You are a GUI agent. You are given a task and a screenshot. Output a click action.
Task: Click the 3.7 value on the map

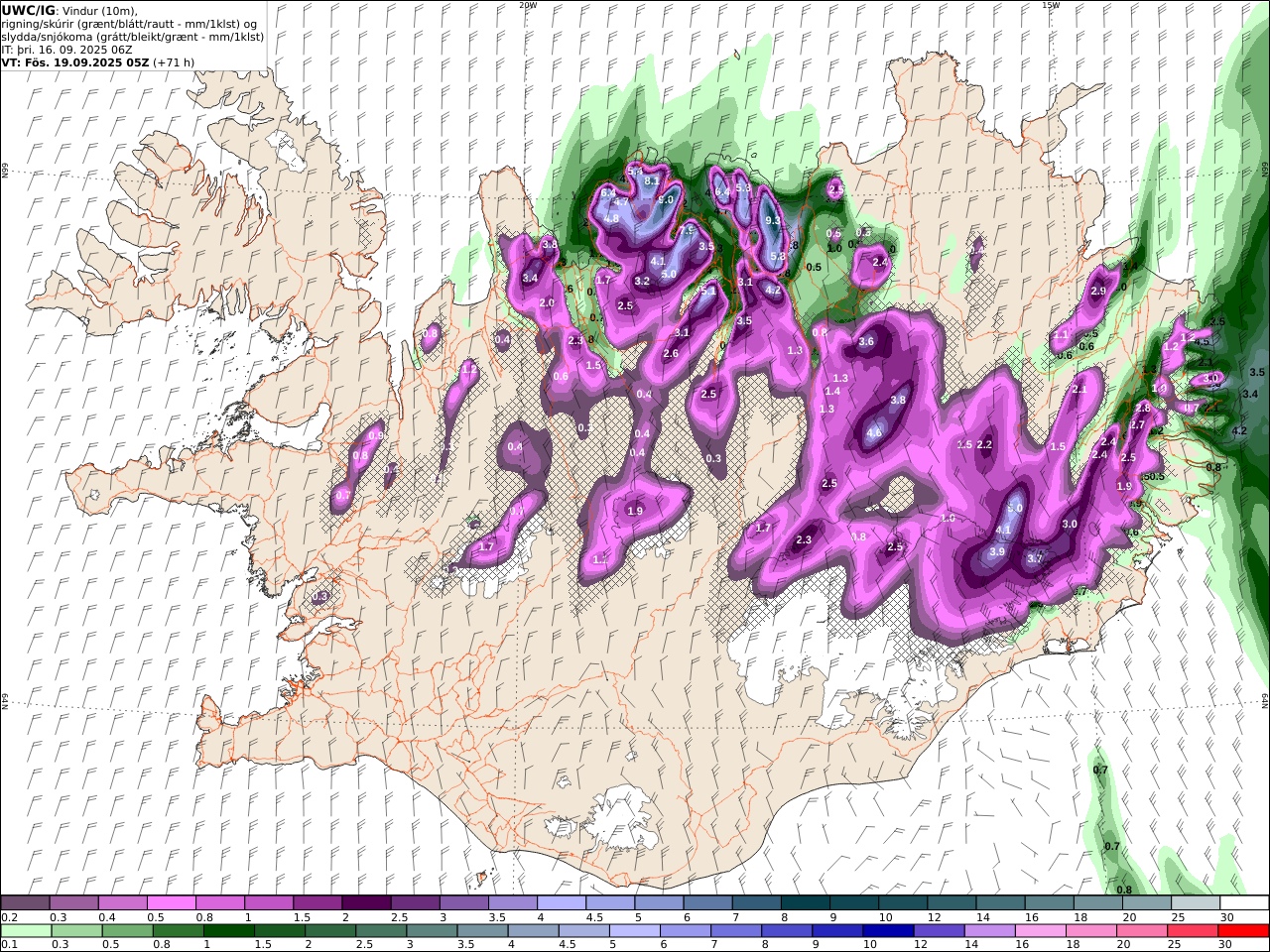click(x=1035, y=559)
